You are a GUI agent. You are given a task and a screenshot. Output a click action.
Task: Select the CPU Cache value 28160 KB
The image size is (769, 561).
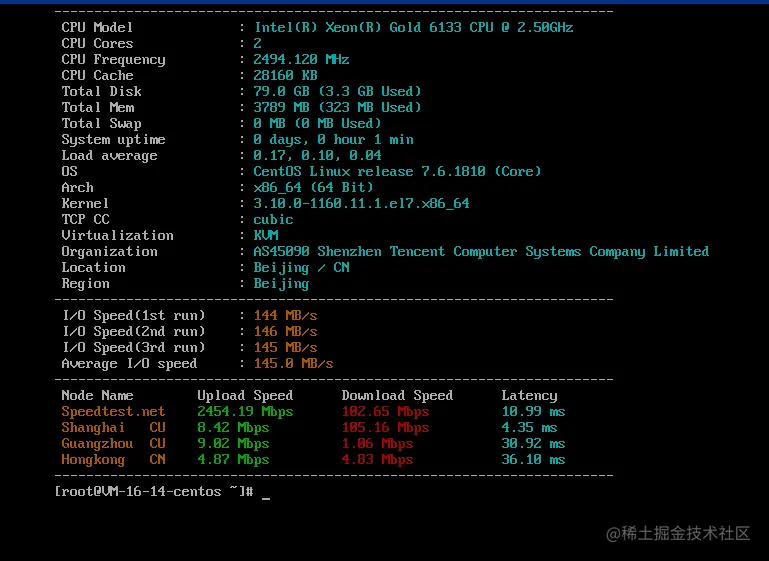point(285,76)
